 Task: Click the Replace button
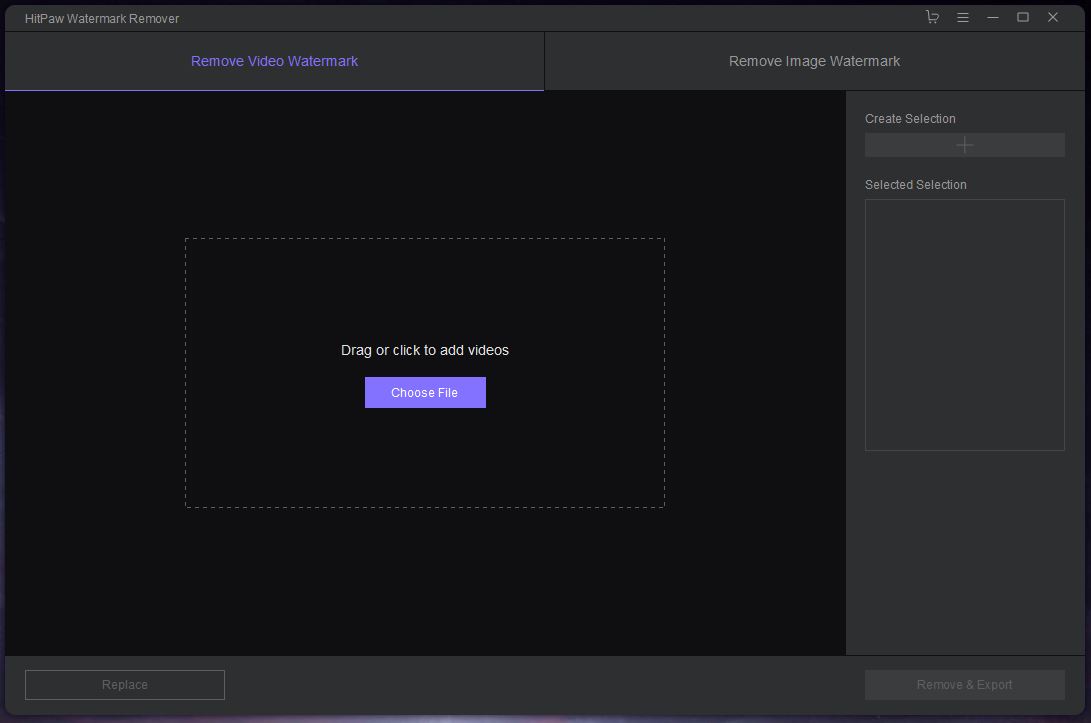coord(125,685)
